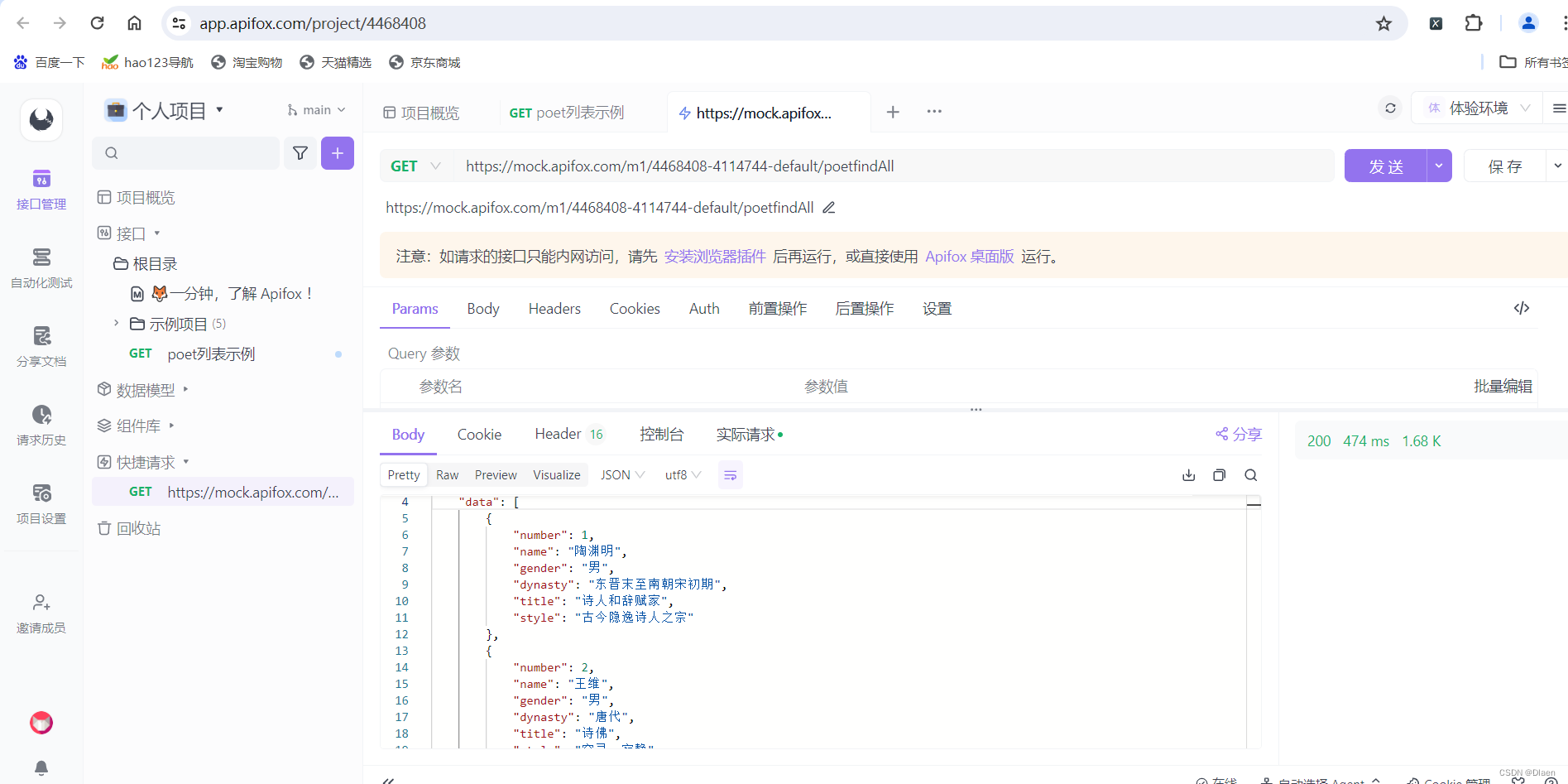Screen dimensions: 1568x784
Task: Send the request with 发送
Action: point(1386,166)
